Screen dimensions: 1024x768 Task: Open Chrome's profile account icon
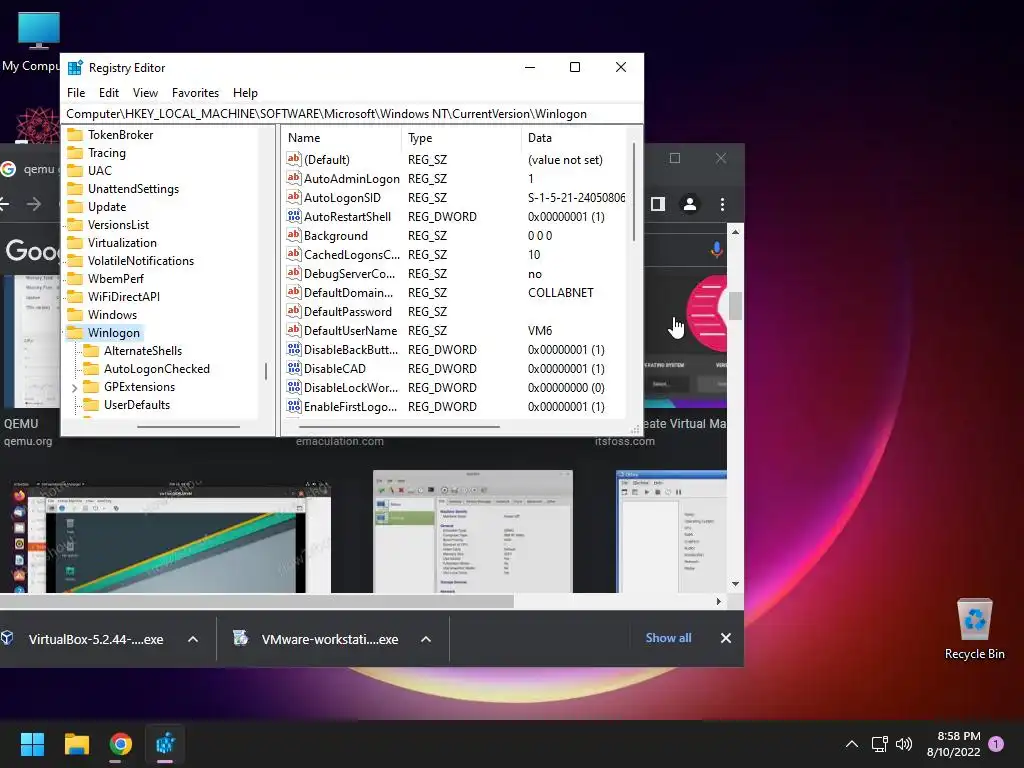pyautogui.click(x=690, y=204)
